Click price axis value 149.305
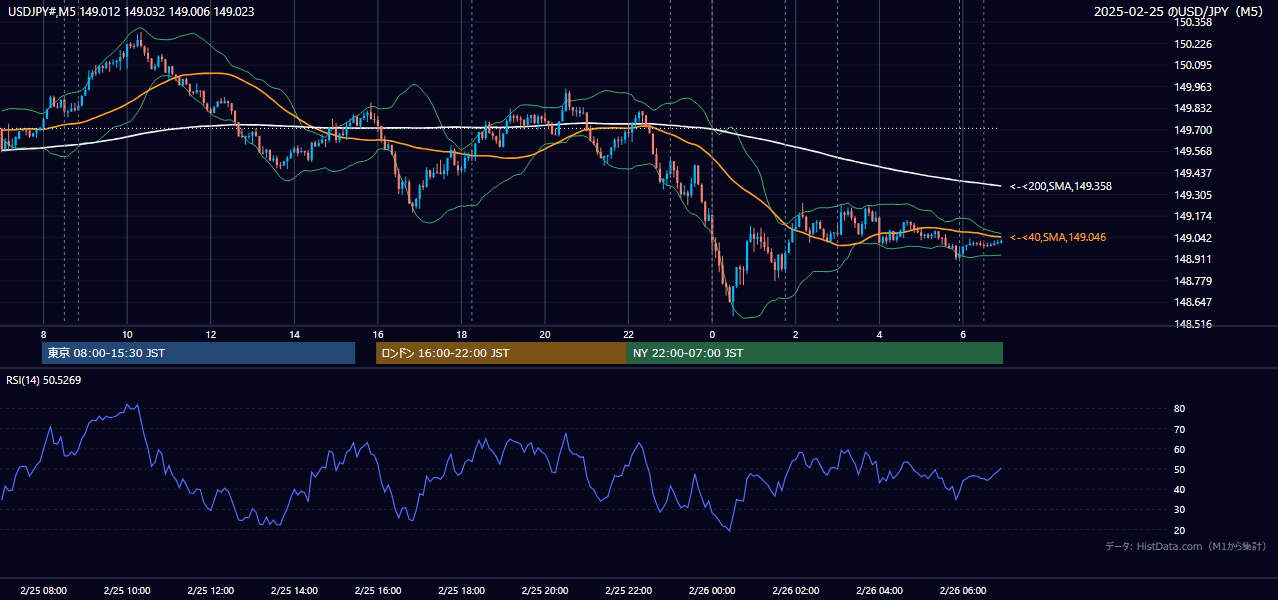The width and height of the screenshot is (1278, 600). pos(1192,195)
